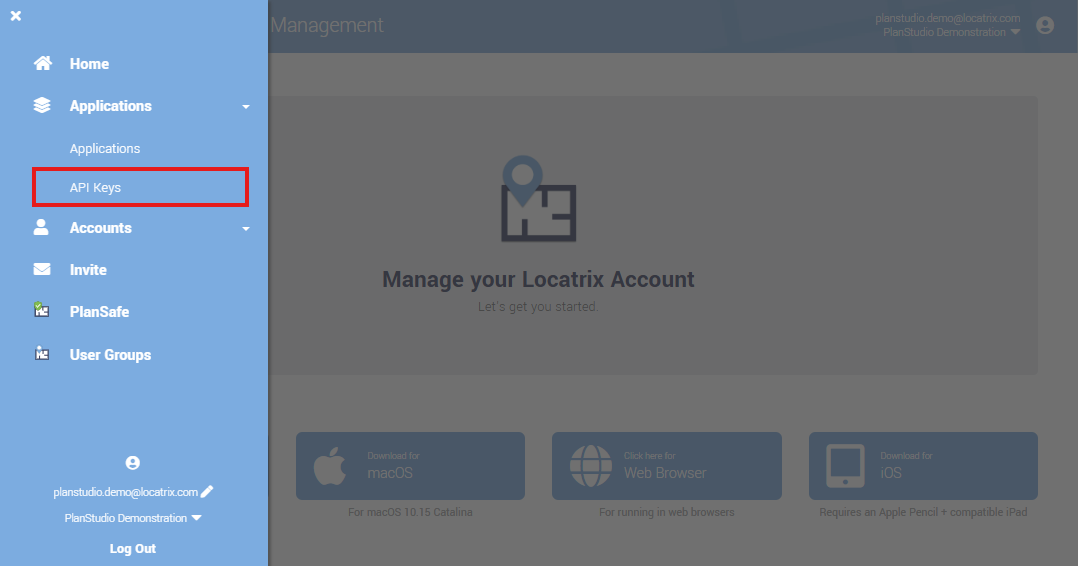Click the header email address text
Image resolution: width=1078 pixels, height=566 pixels.
pyautogui.click(x=947, y=18)
